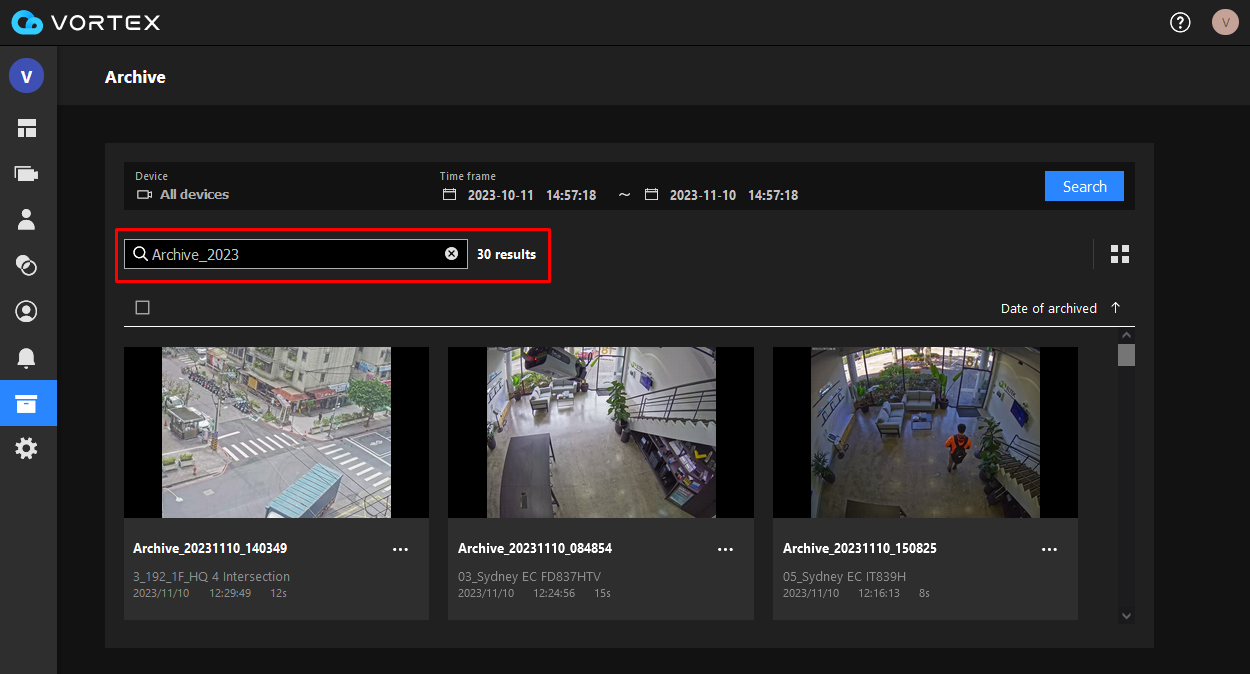Viewport: 1250px width, 674px height.
Task: Toggle sort direction for Date of archived
Action: 1117,308
